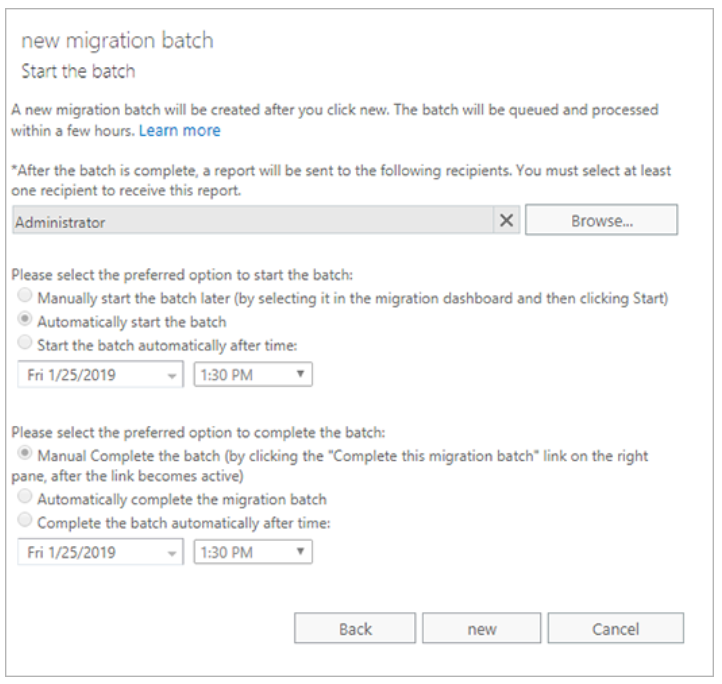Viewport: 722px width, 684px height.
Task: Click the start date dropdown arrow
Action: coord(172,375)
